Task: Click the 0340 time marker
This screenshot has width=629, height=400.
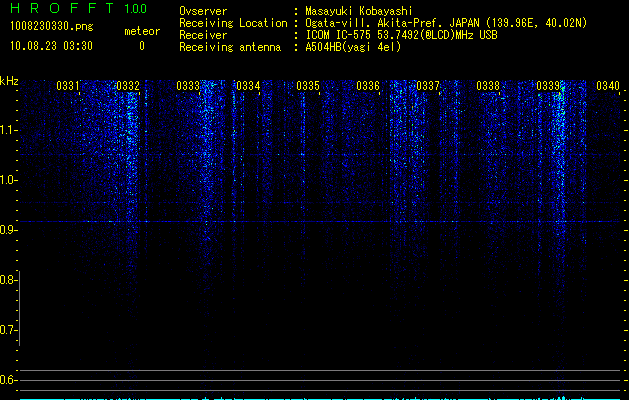Action: pyautogui.click(x=608, y=86)
